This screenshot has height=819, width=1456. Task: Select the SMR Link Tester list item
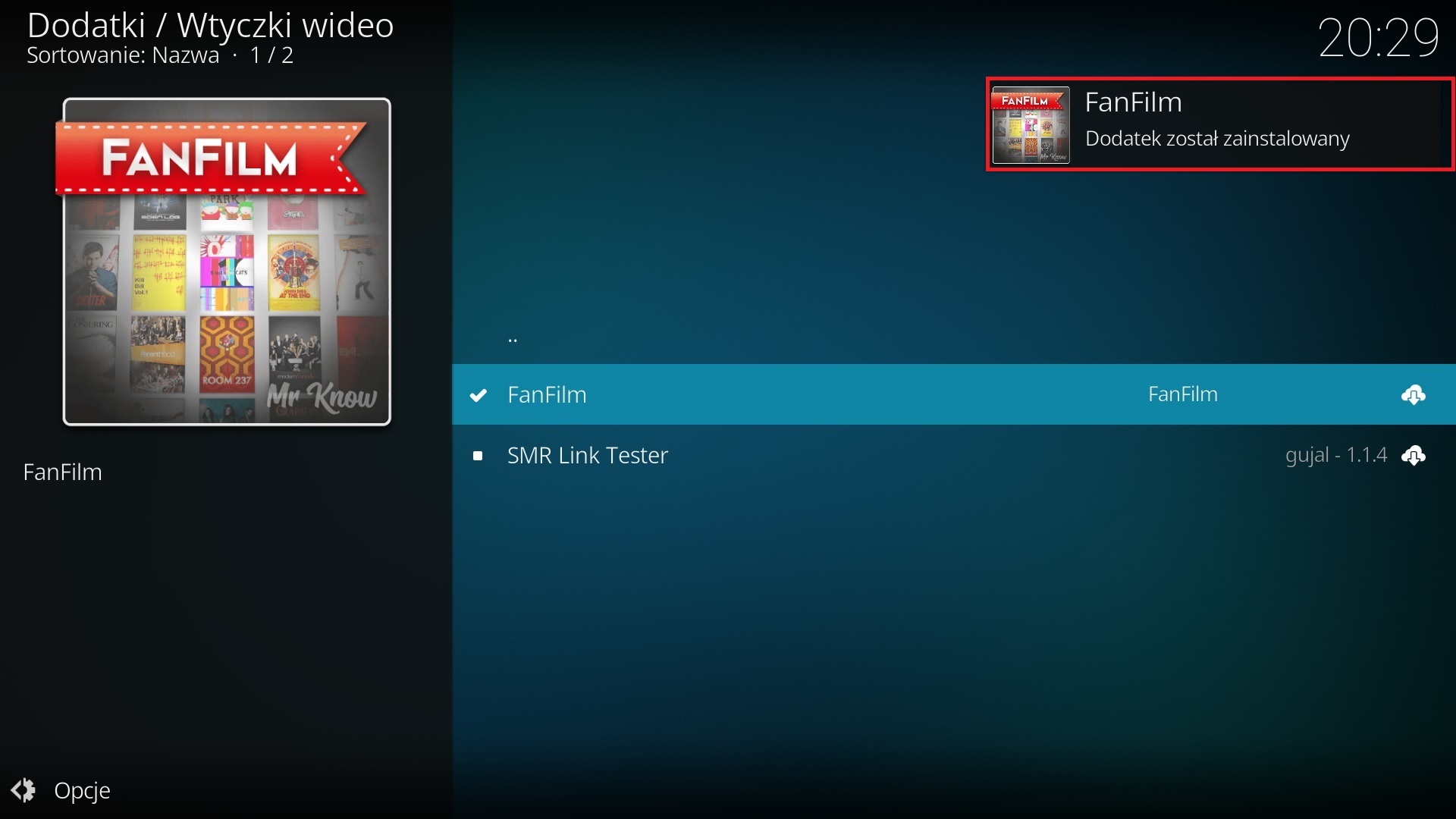(x=588, y=456)
